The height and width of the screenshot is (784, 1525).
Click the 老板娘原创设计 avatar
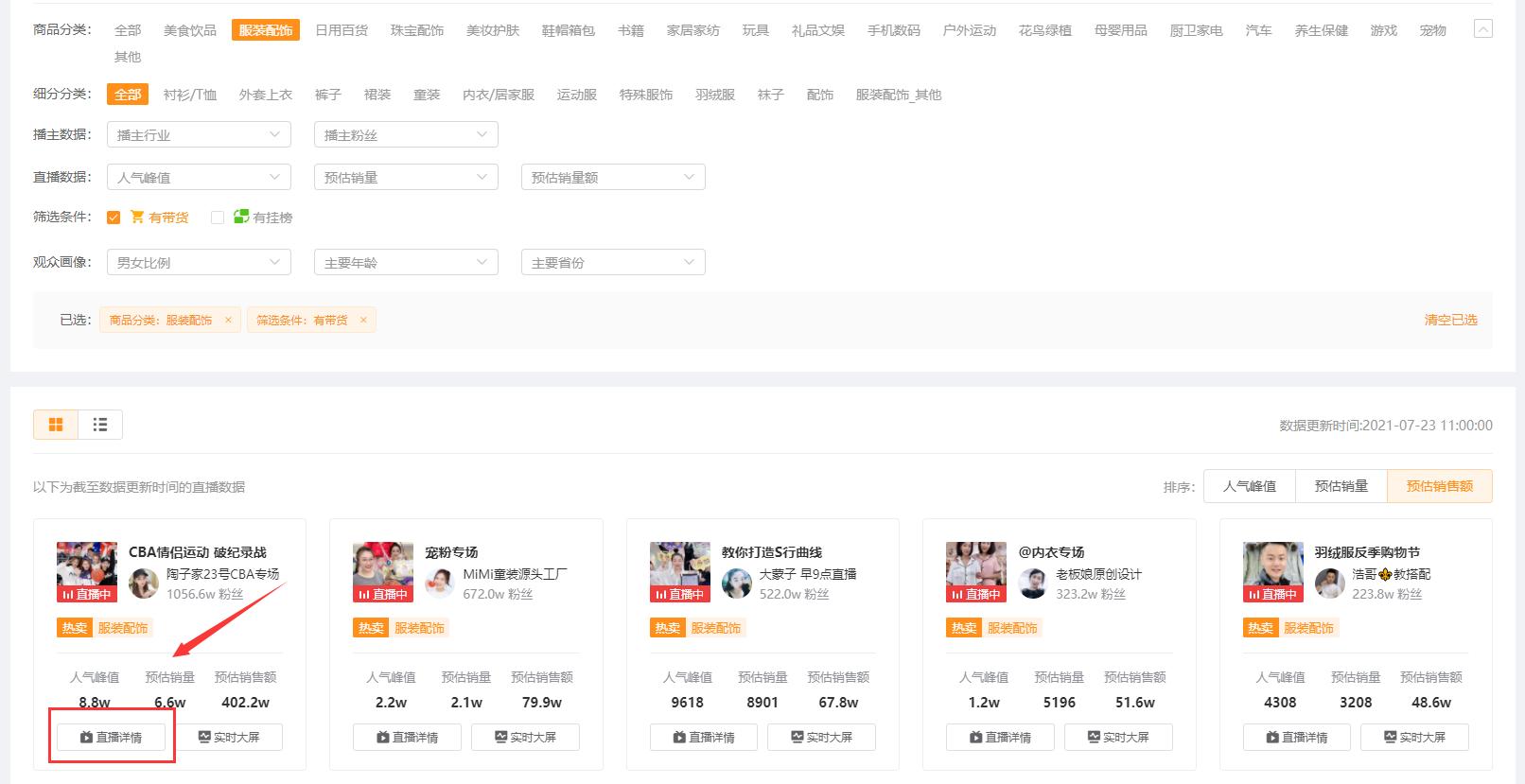(x=1033, y=584)
